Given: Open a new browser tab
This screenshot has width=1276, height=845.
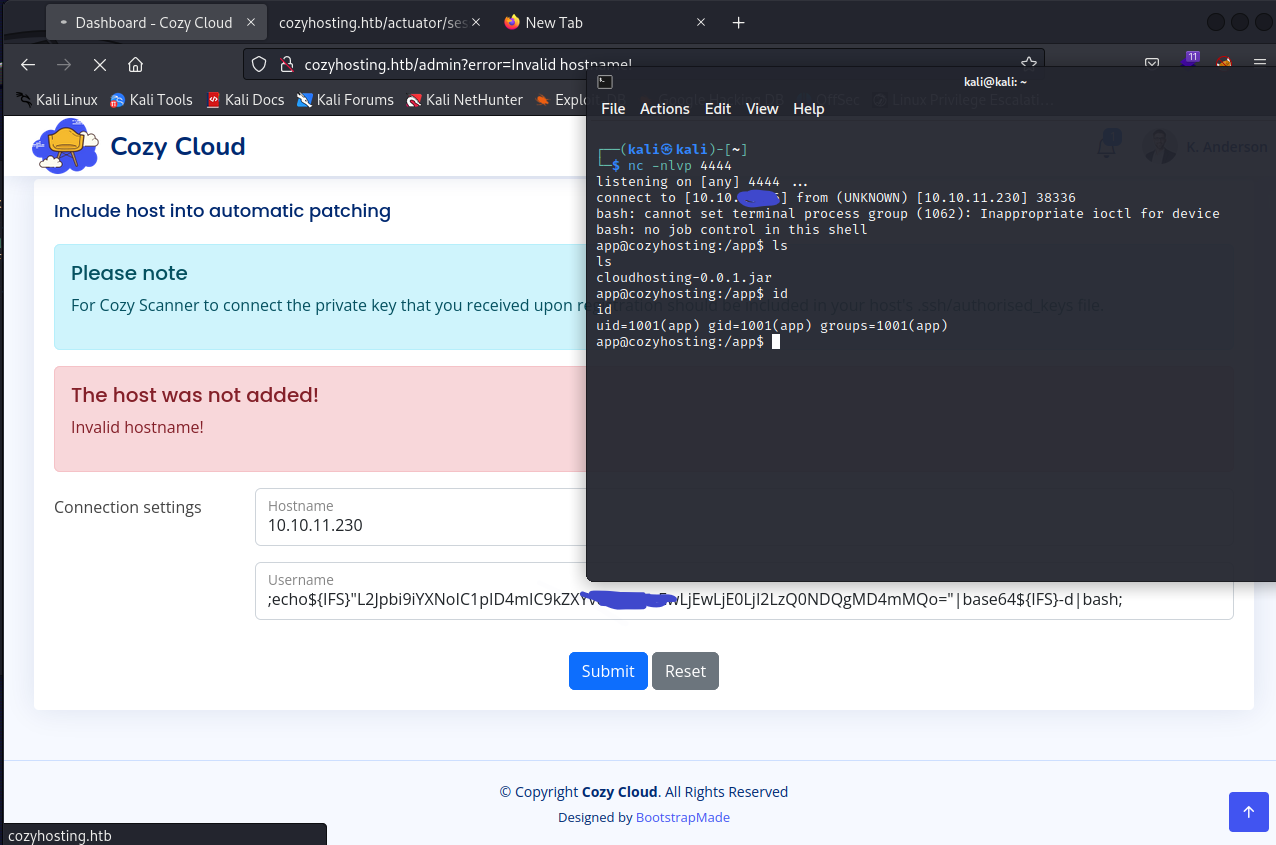Looking at the screenshot, I should [x=738, y=22].
